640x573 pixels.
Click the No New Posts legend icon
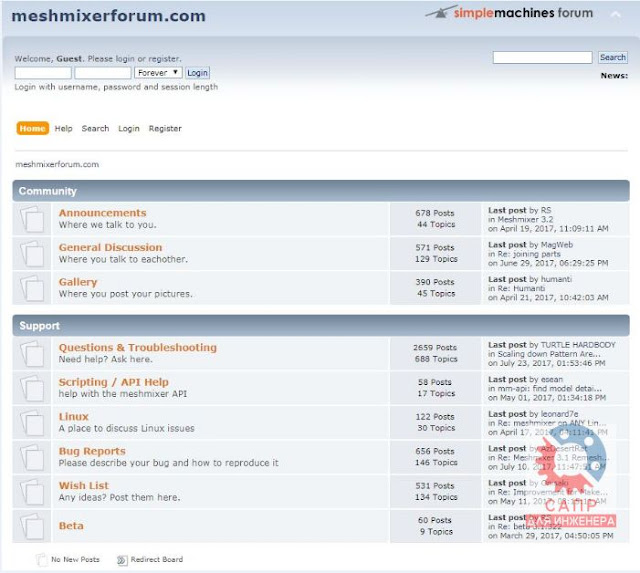pyautogui.click(x=41, y=560)
